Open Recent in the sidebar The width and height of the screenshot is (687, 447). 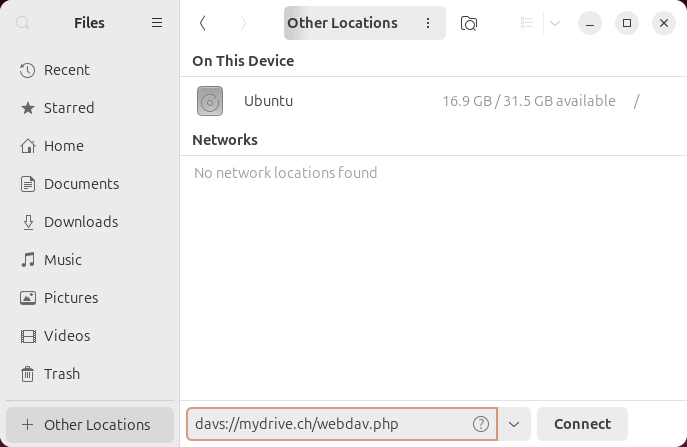coord(90,70)
